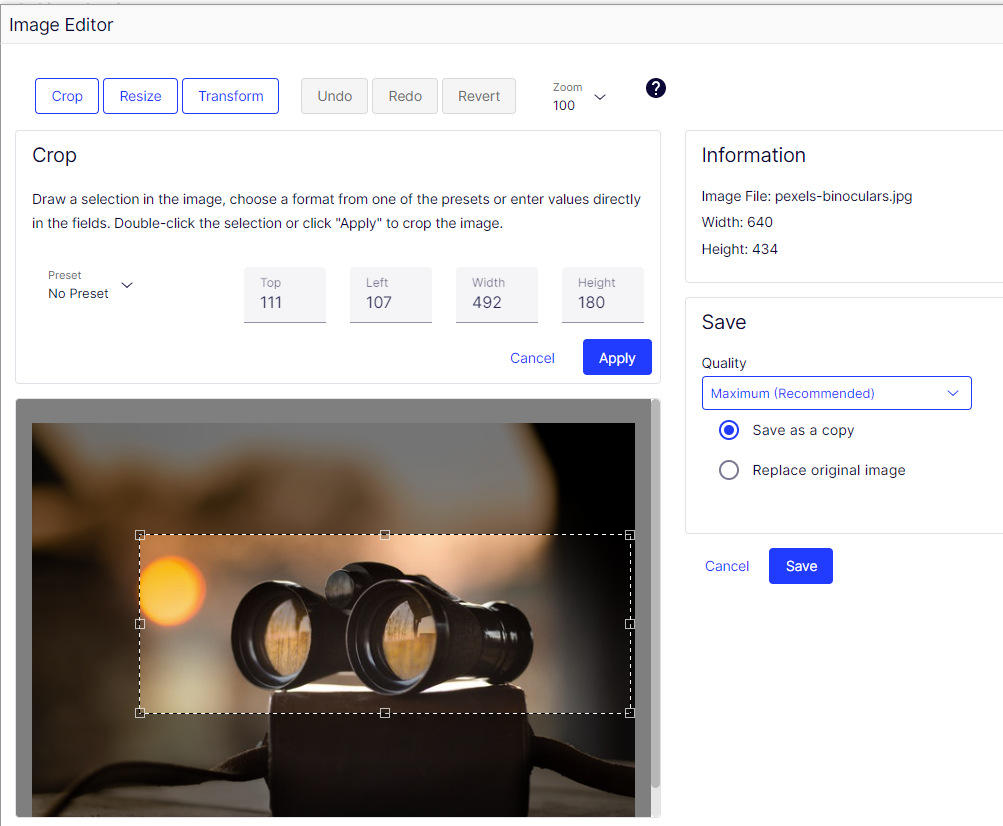The width and height of the screenshot is (1003, 826).
Task: Switch to the Resize tool
Action: (x=140, y=96)
